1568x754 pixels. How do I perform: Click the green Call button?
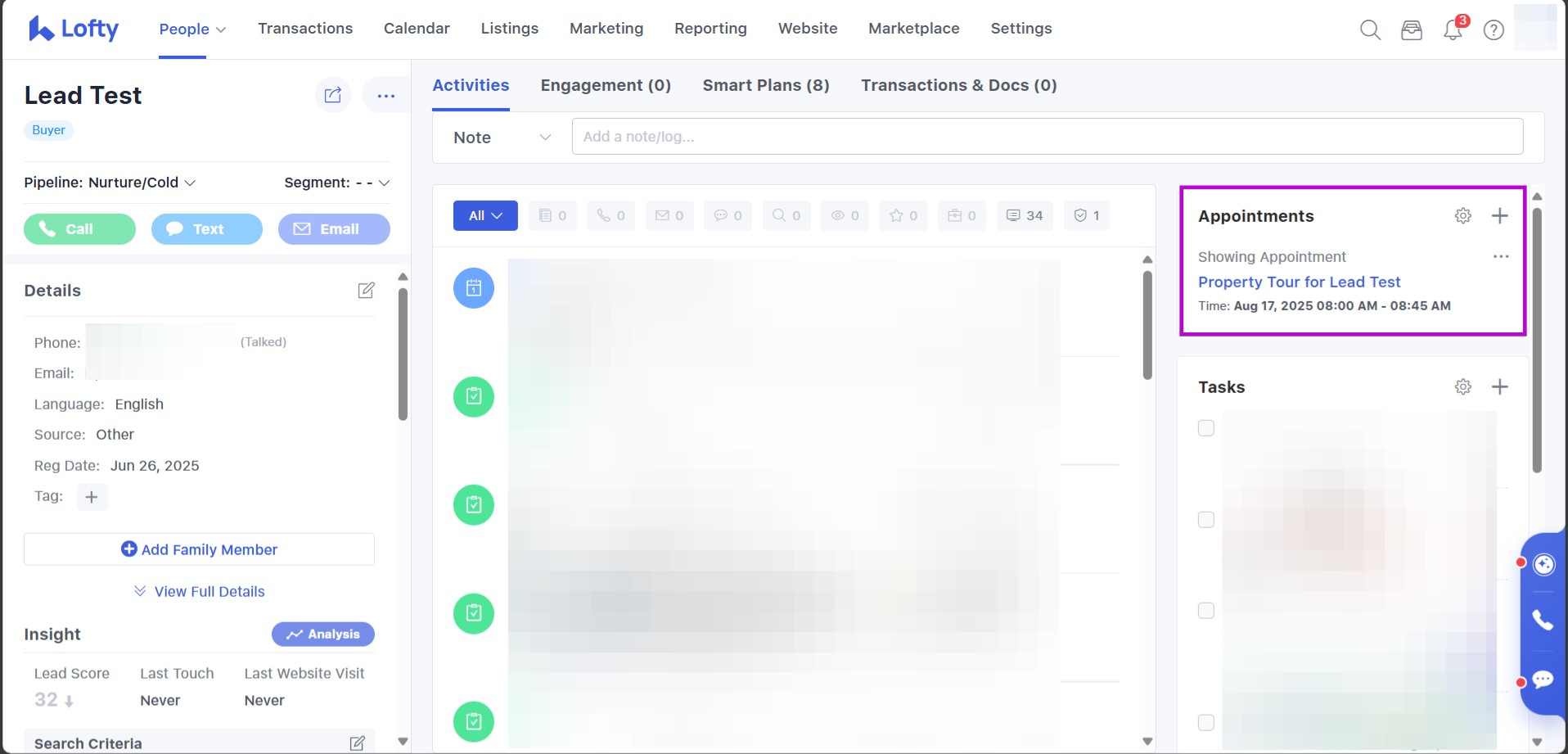[x=79, y=229]
